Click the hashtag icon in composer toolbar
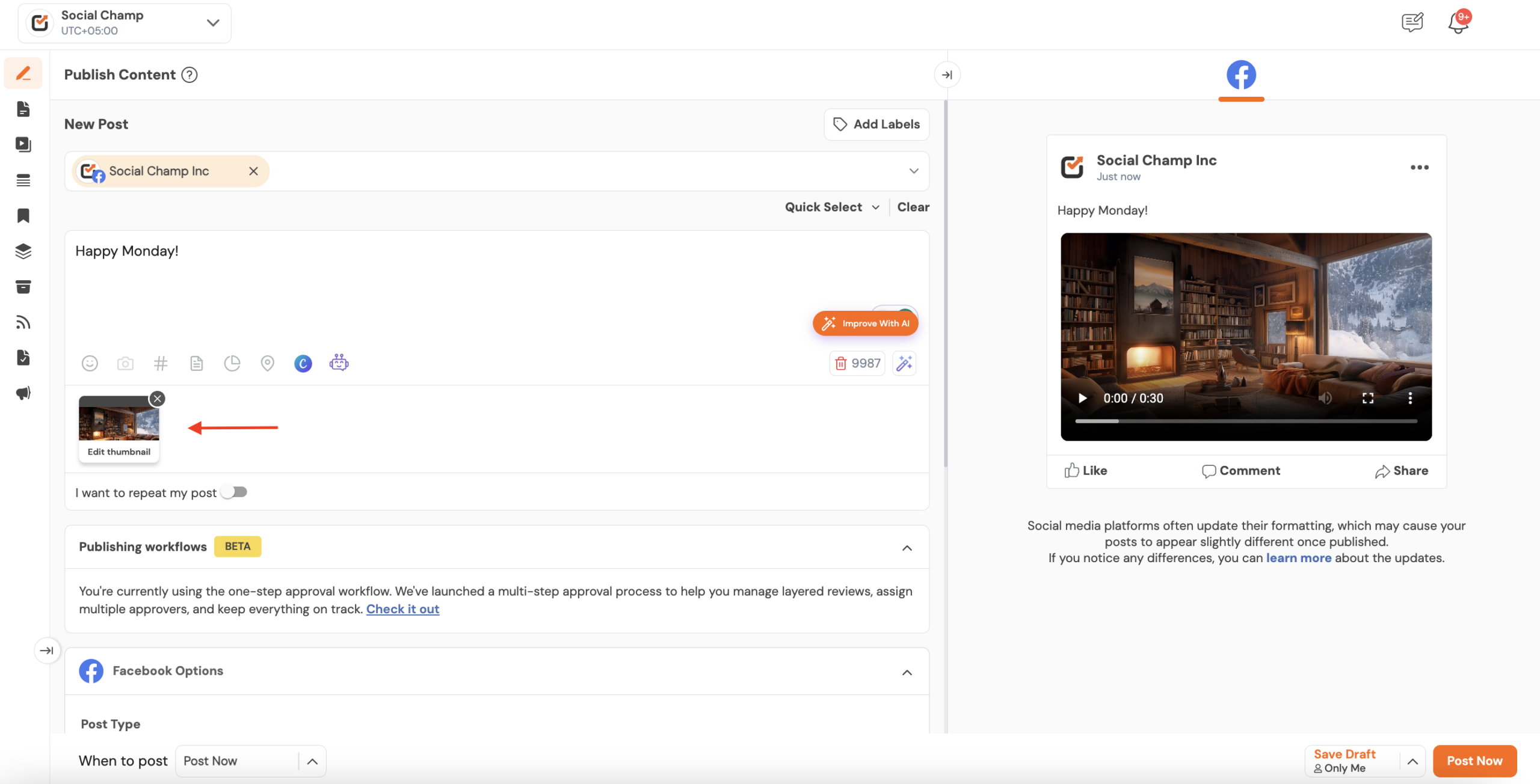 coord(161,363)
